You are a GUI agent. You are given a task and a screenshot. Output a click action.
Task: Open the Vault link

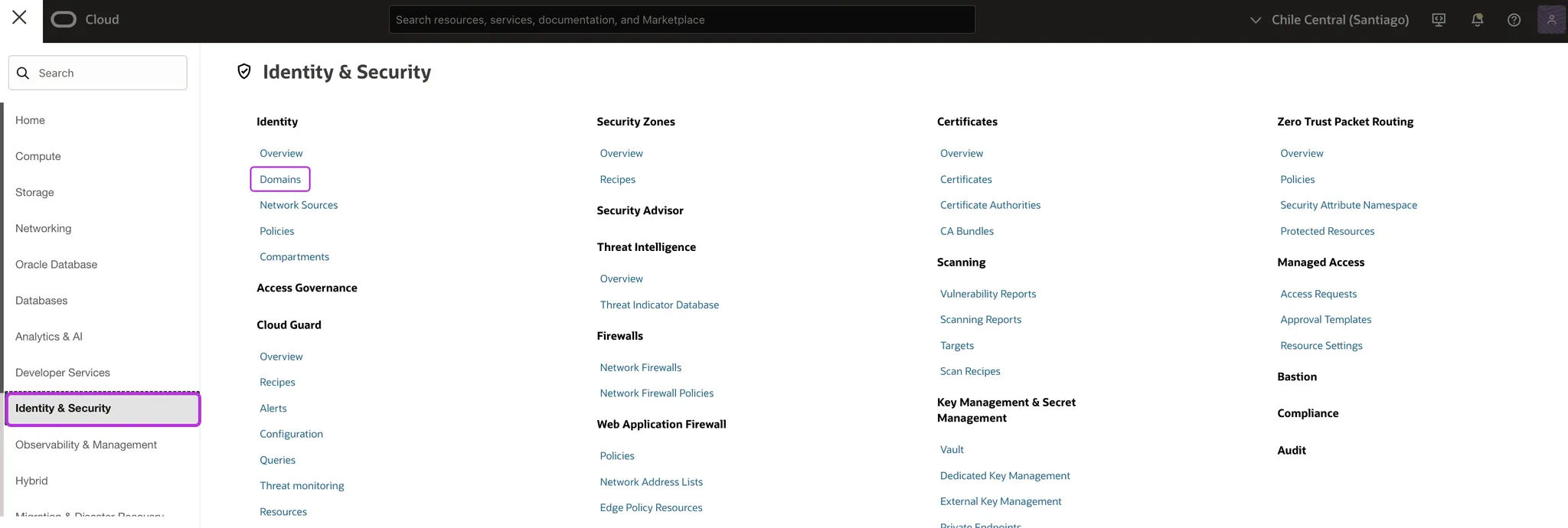(952, 449)
